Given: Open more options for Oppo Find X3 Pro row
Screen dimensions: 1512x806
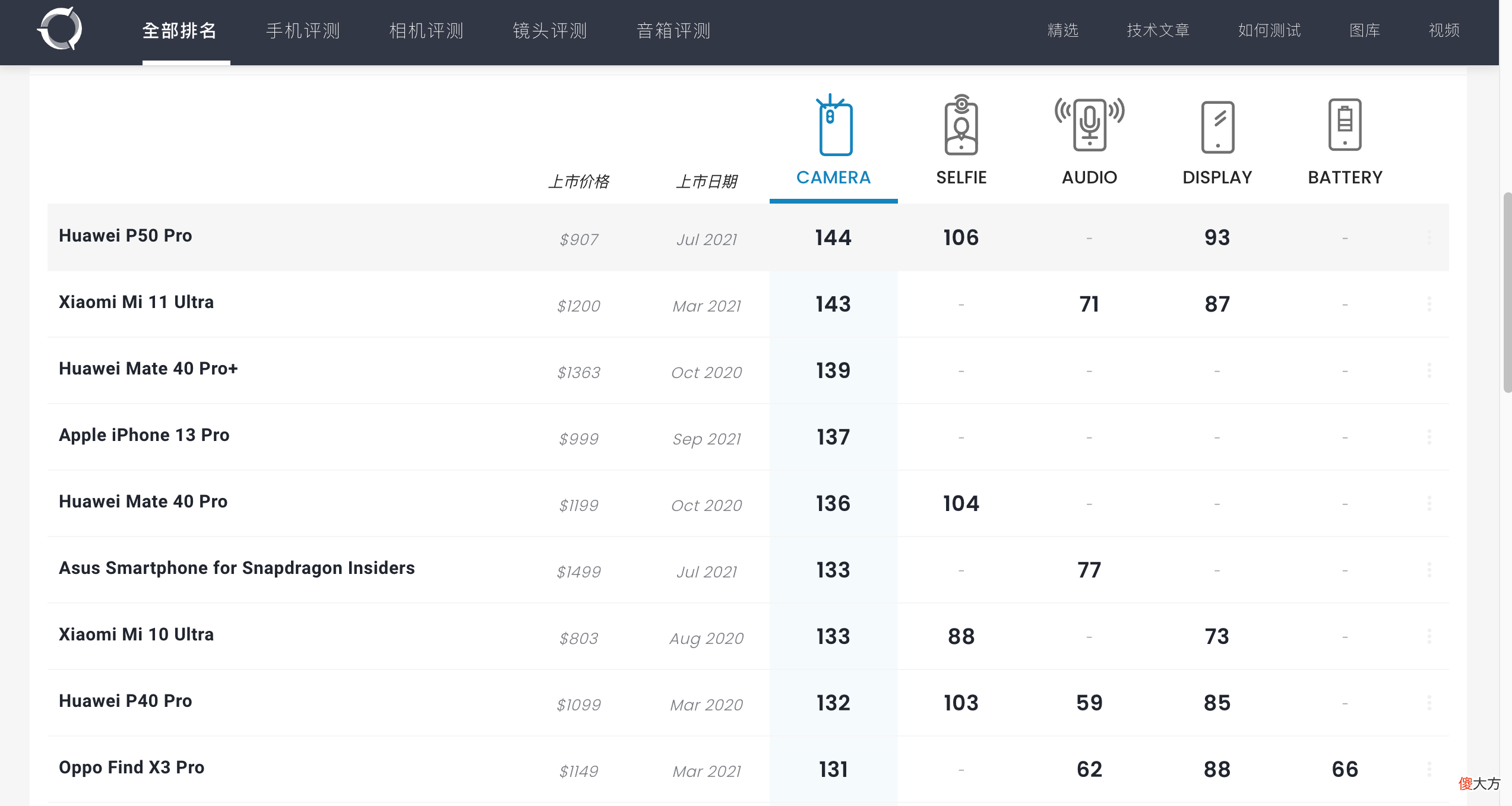Looking at the screenshot, I should (x=1429, y=769).
